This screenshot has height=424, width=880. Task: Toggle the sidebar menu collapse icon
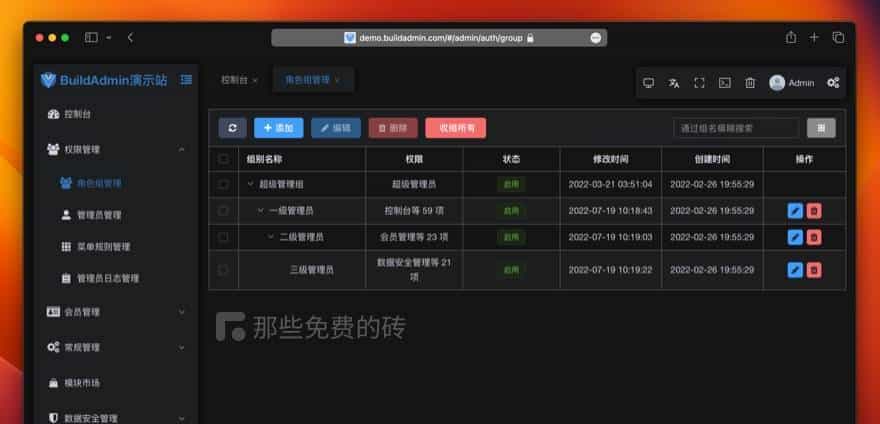coord(186,80)
